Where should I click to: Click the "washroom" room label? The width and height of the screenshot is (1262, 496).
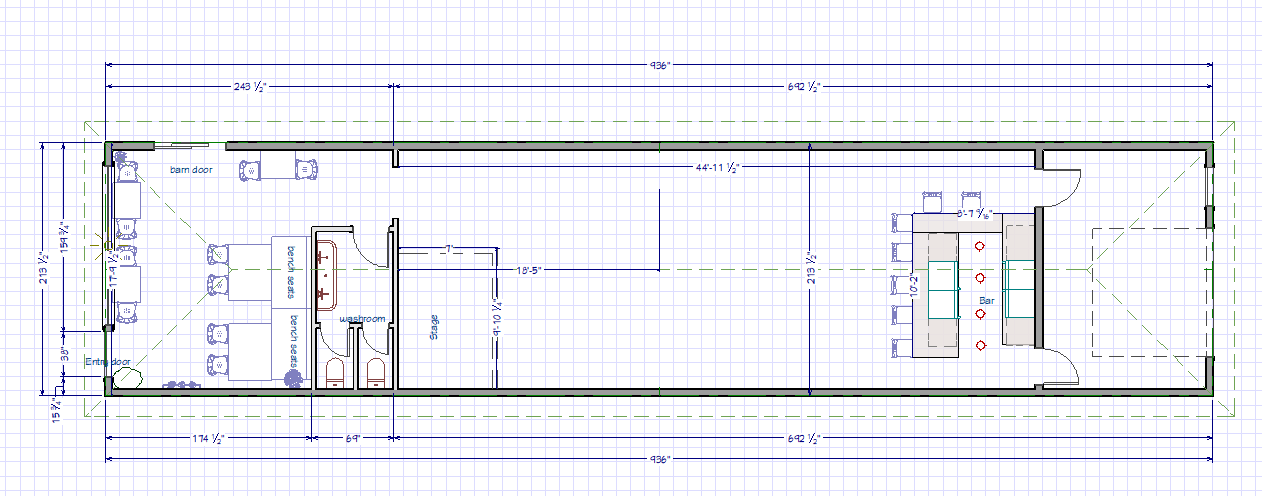pos(362,319)
